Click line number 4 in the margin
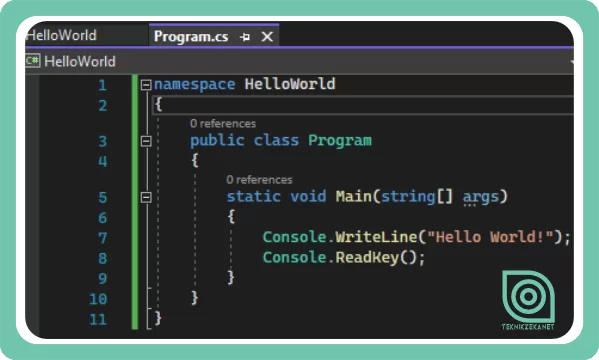This screenshot has width=599, height=360. [102, 161]
